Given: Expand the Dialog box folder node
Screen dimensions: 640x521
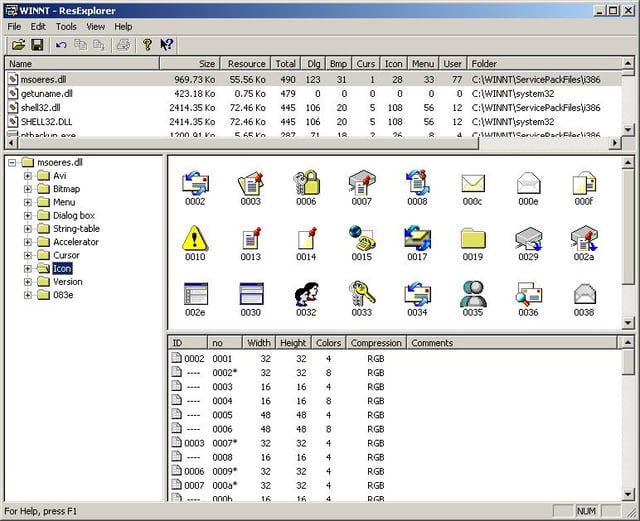Looking at the screenshot, I should click(27, 216).
